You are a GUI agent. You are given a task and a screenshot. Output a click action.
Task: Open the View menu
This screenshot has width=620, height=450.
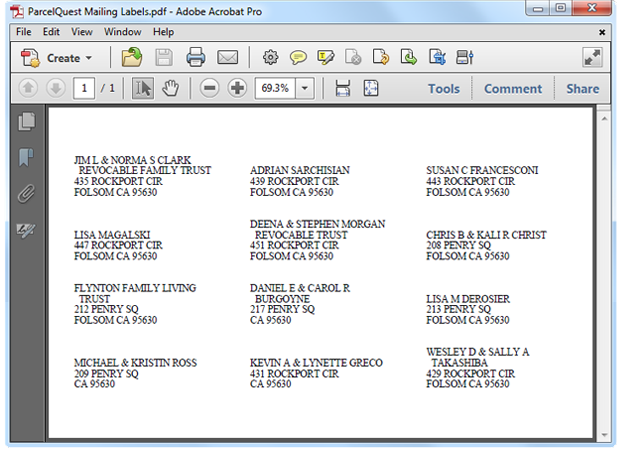coord(81,31)
